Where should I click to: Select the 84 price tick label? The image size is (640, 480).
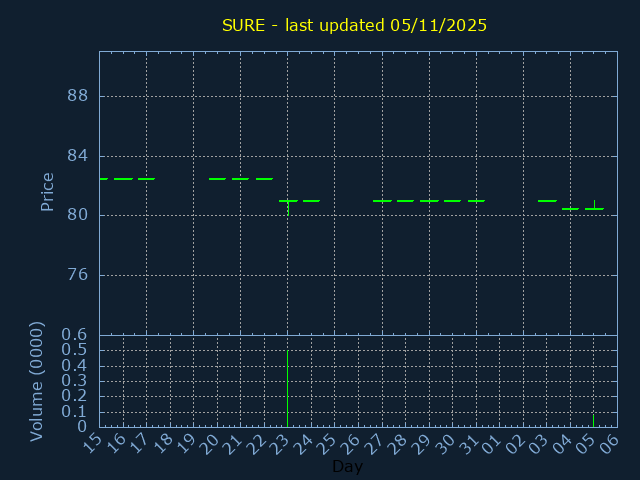pyautogui.click(x=78, y=156)
